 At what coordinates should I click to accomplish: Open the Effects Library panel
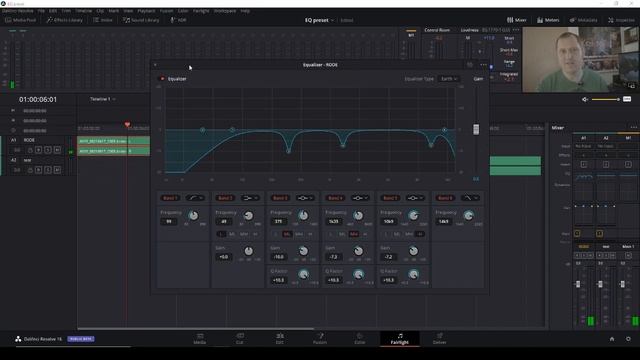click(64, 20)
